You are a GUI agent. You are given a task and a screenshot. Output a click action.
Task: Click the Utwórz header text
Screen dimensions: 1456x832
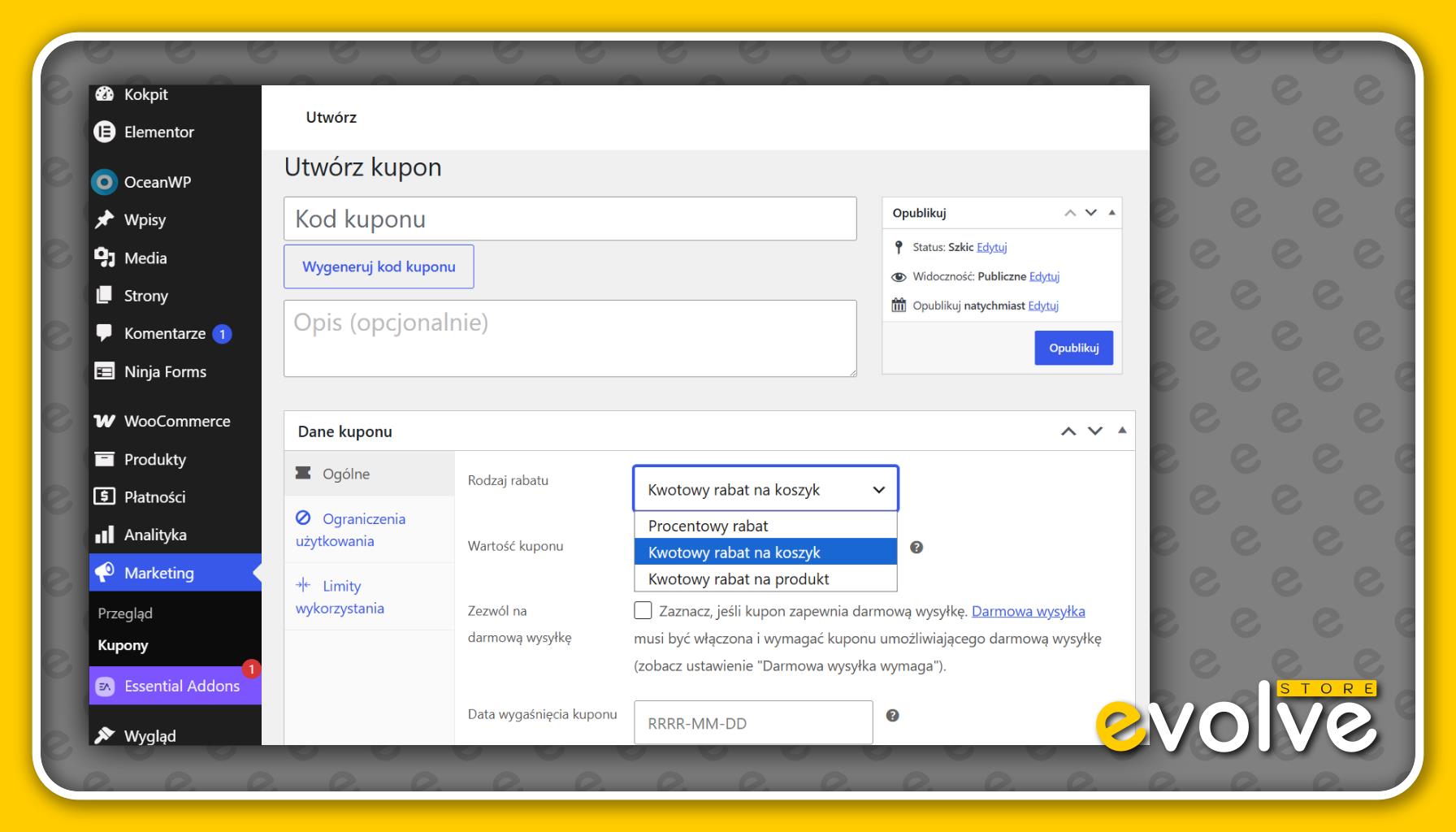click(x=331, y=117)
